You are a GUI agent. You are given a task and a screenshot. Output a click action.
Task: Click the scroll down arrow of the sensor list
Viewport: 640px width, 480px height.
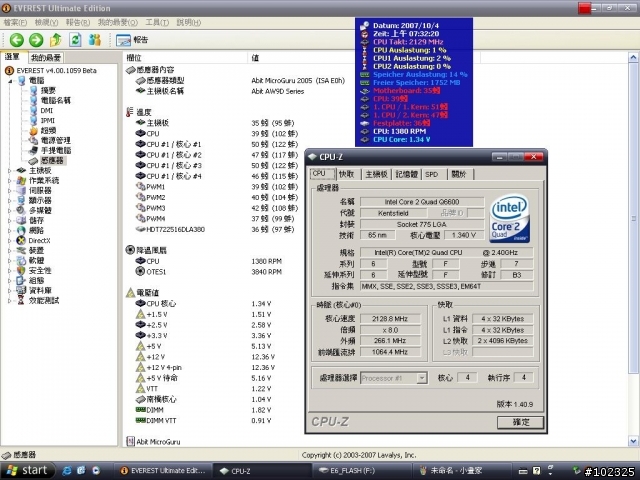click(633, 441)
